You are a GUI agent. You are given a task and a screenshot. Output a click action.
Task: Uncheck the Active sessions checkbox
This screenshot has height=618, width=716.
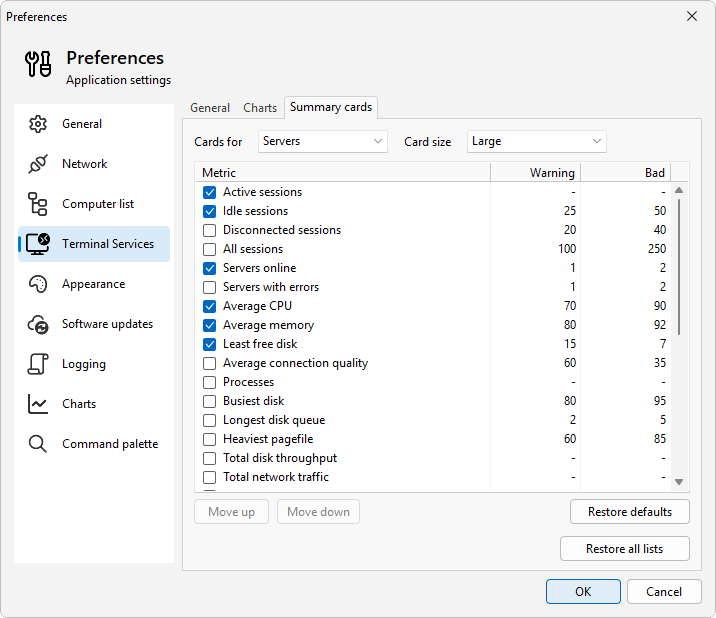[x=210, y=192]
